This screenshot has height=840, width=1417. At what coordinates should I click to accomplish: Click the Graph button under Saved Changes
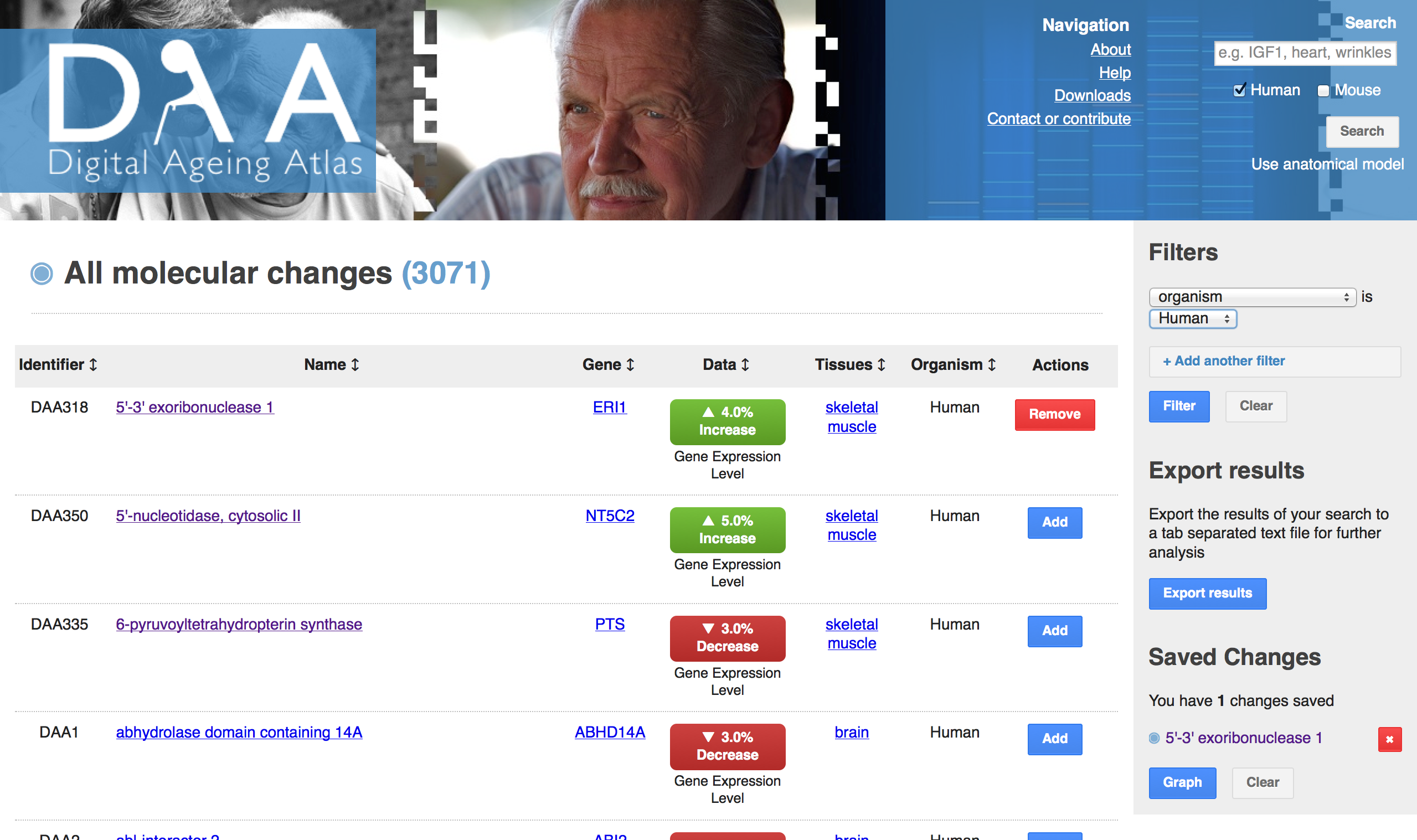[1182, 782]
